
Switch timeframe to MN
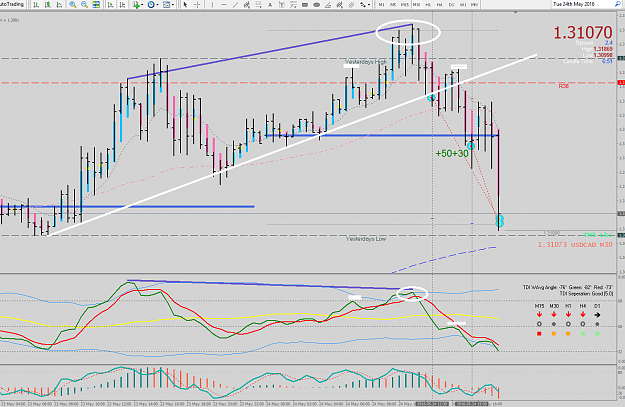(475, 5)
